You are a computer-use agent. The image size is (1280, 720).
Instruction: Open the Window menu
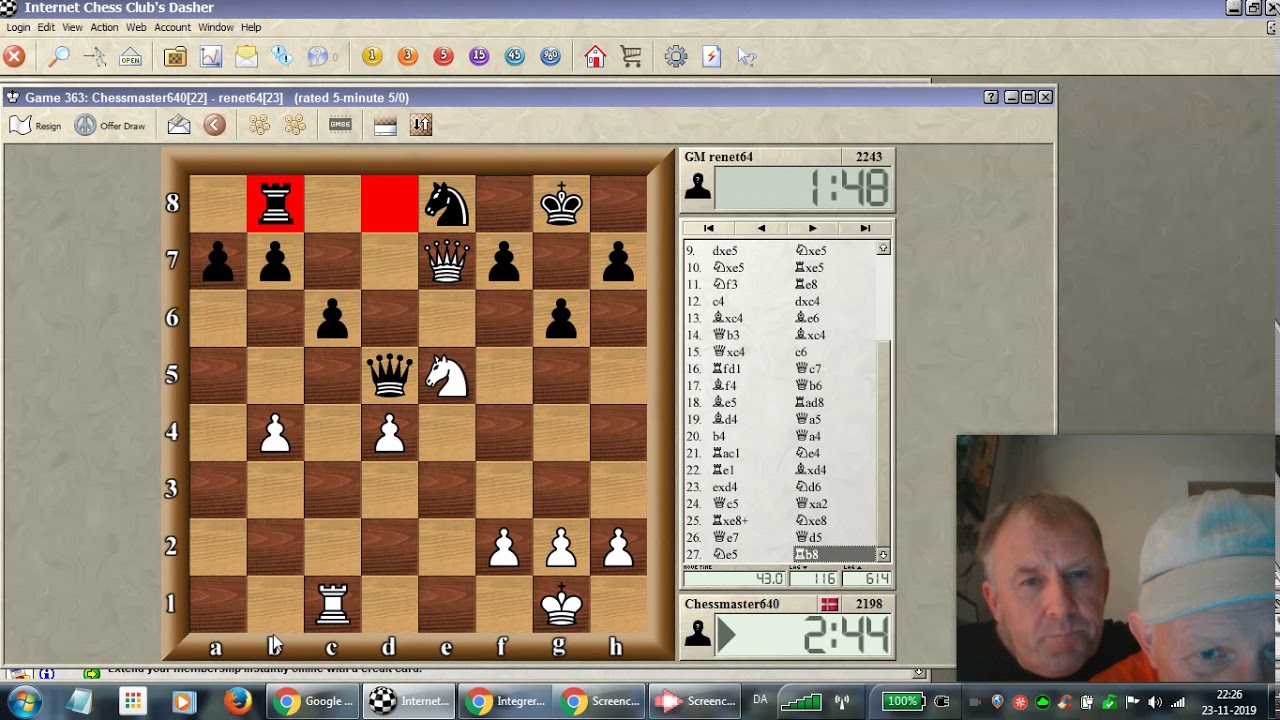click(216, 27)
